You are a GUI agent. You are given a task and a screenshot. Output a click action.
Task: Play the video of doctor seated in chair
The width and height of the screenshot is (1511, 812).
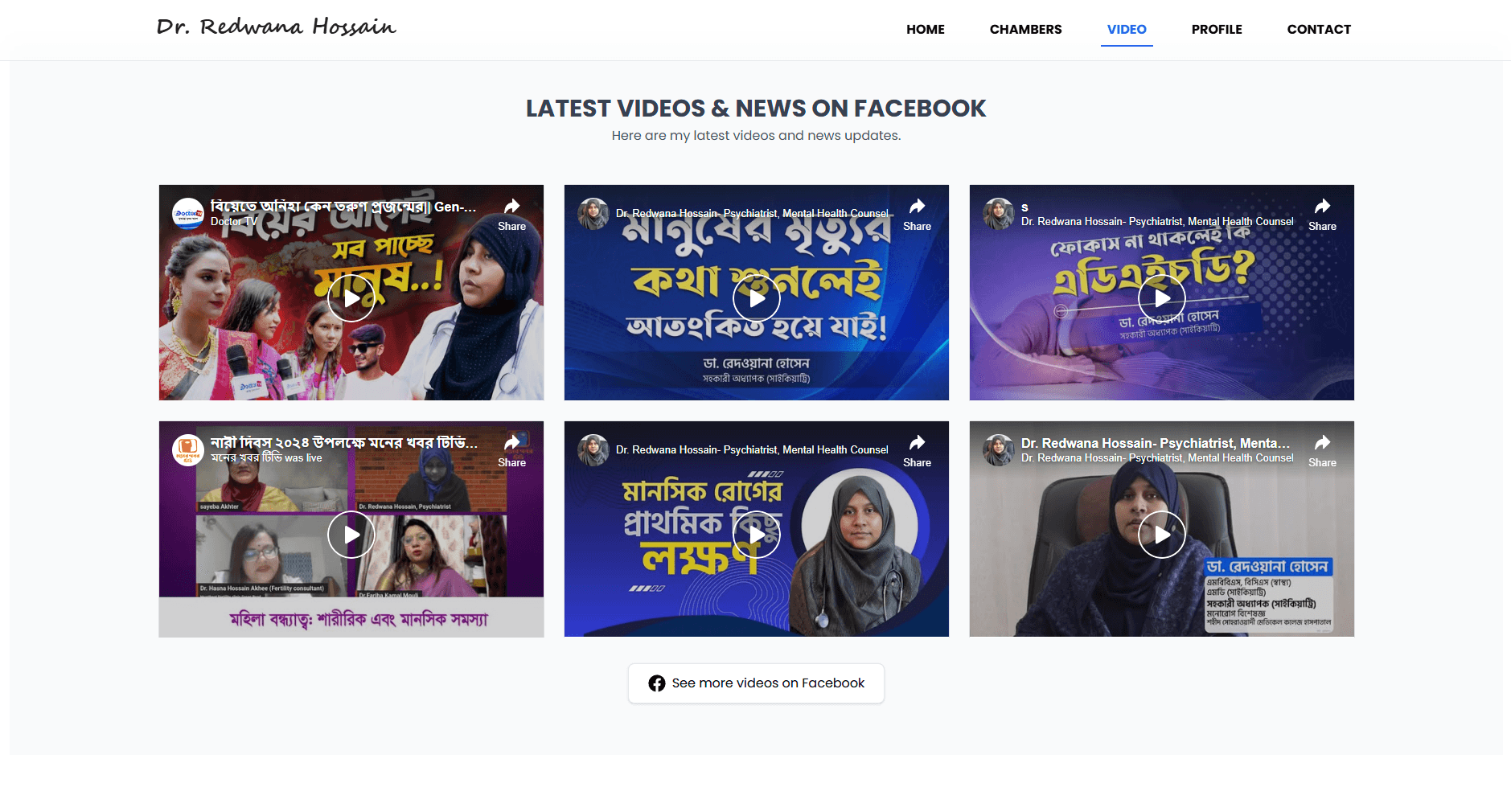coord(1161,535)
